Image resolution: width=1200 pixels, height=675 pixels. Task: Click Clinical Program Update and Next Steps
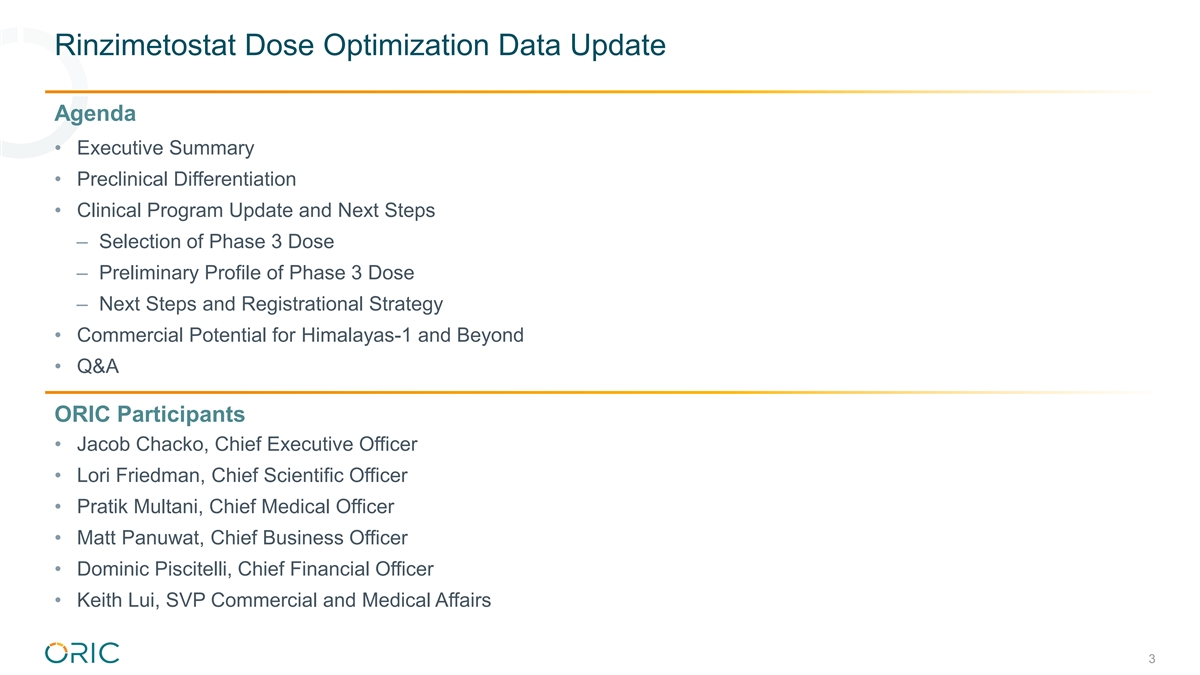tap(255, 210)
